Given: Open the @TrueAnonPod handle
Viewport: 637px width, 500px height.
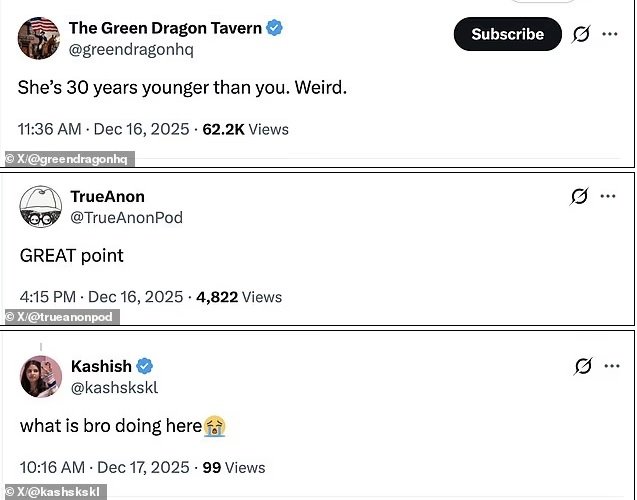Looking at the screenshot, I should point(126,217).
